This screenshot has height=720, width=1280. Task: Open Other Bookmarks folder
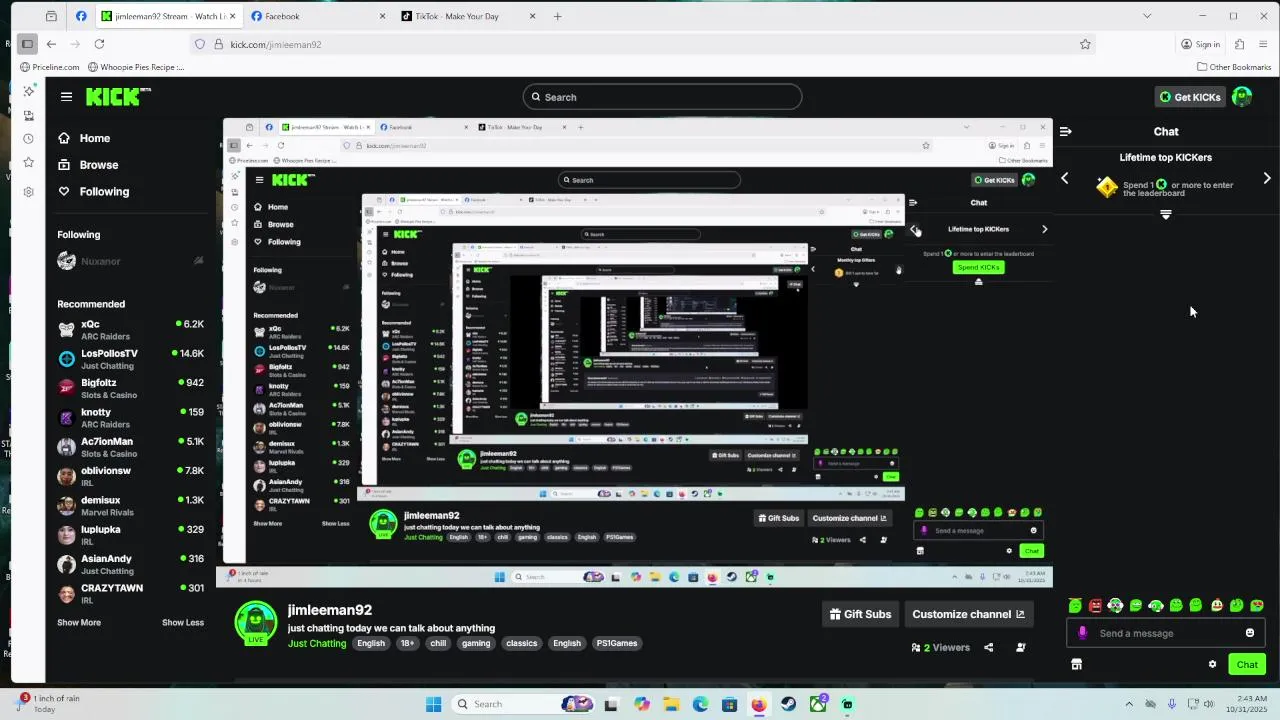point(1233,67)
